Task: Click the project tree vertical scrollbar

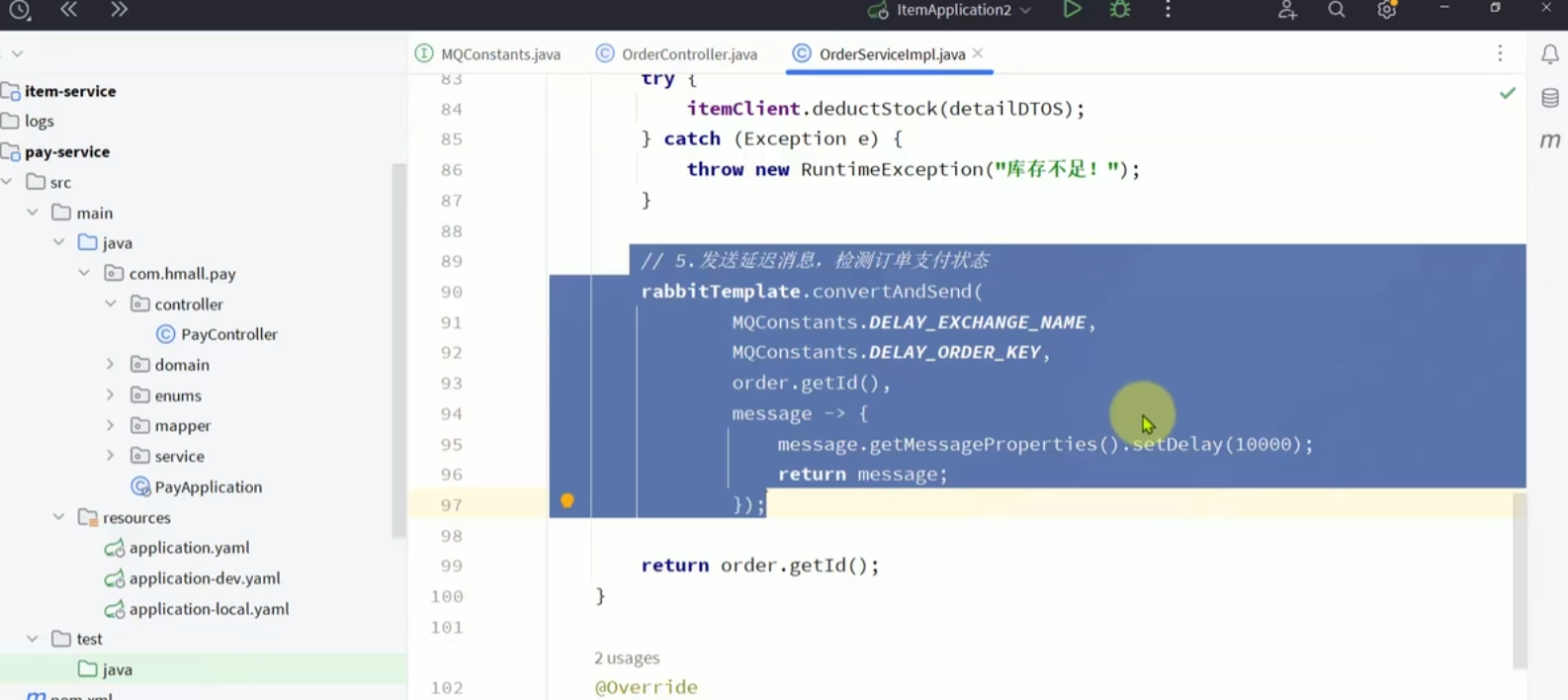Action: tap(399, 351)
